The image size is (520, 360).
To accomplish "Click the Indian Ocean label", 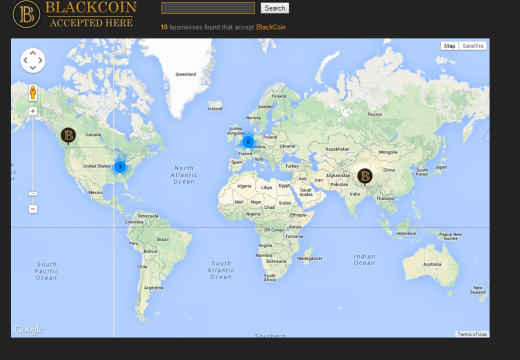I will point(364,260).
